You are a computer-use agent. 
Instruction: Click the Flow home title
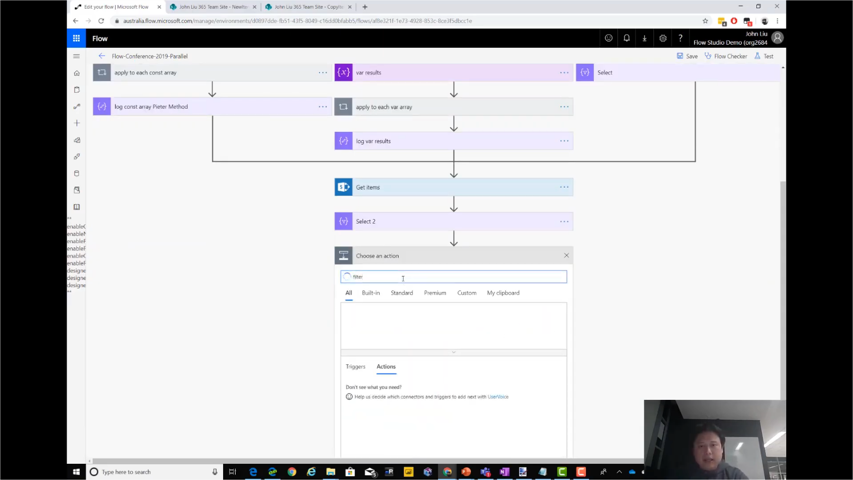pyautogui.click(x=100, y=39)
